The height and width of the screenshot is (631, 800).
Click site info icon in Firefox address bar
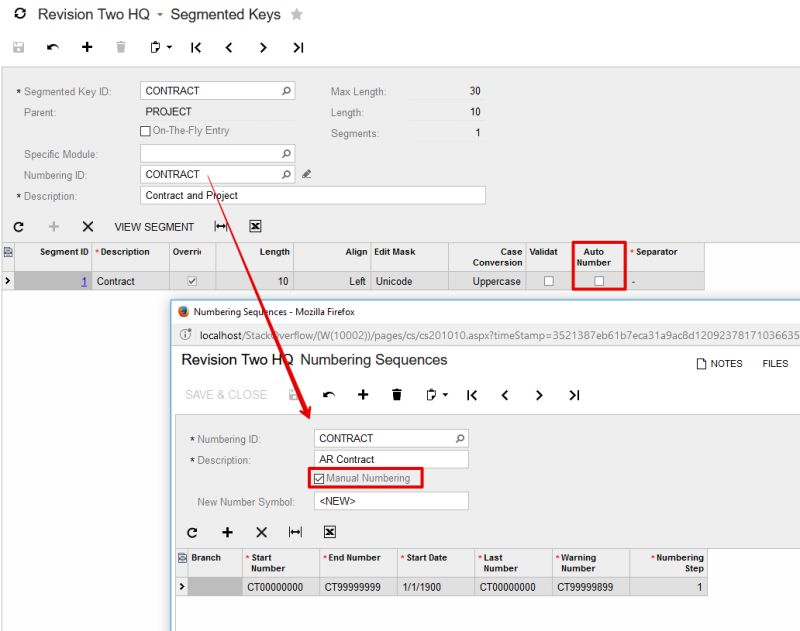(186, 335)
